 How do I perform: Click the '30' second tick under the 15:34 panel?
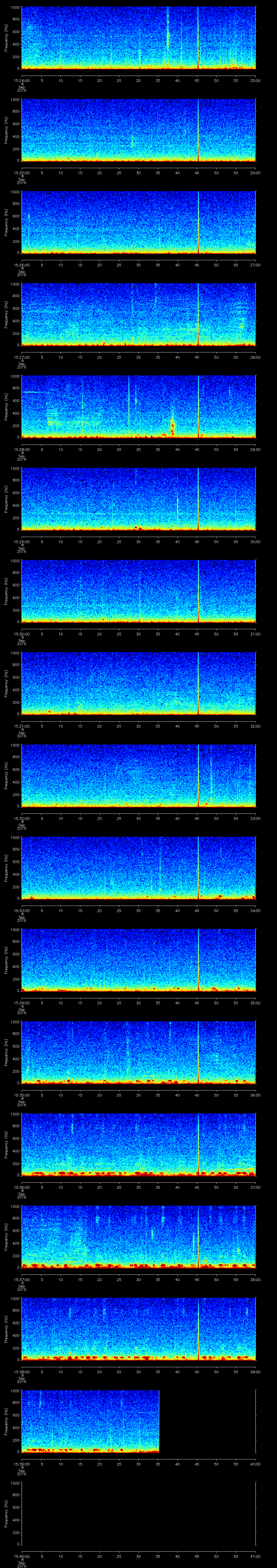click(139, 1003)
